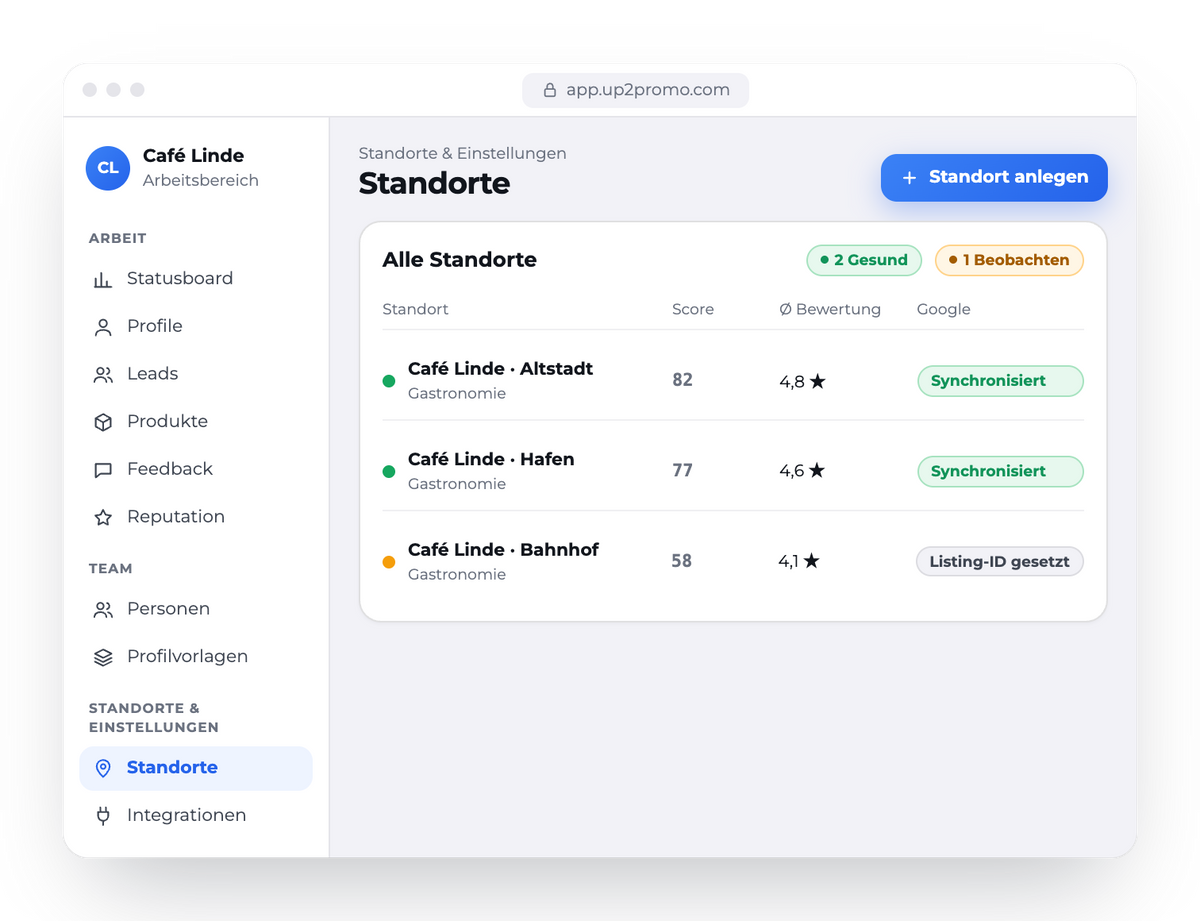Open the Personen menu item
This screenshot has width=1200, height=921.
(196, 609)
